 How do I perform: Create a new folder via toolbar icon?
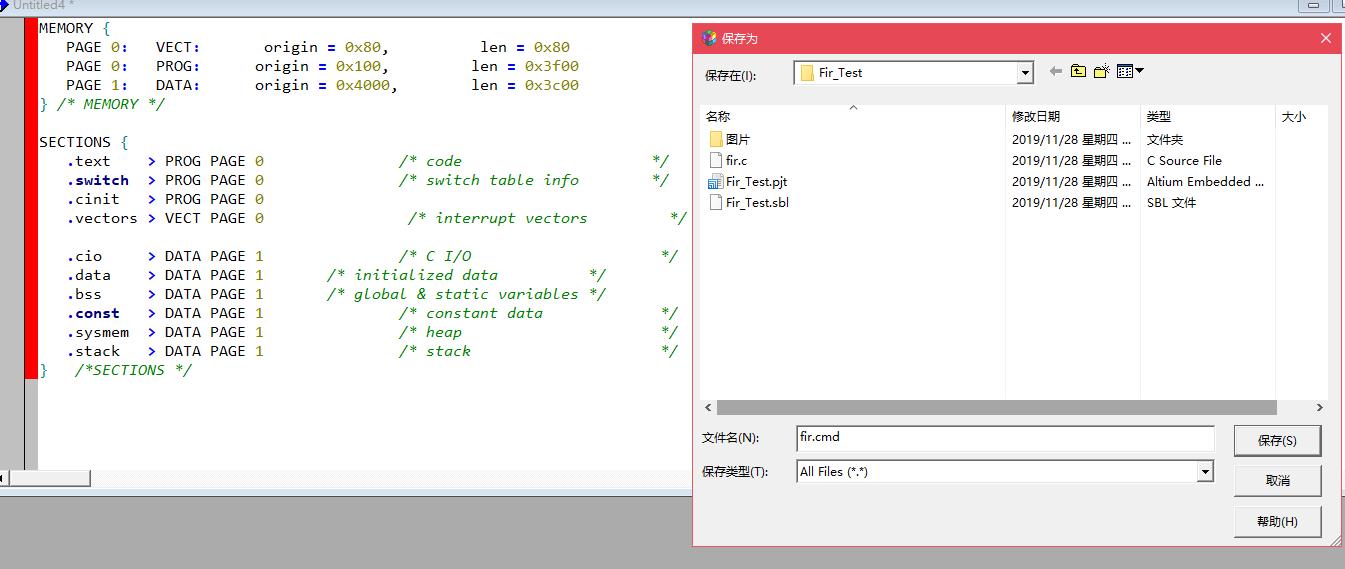(x=1101, y=72)
